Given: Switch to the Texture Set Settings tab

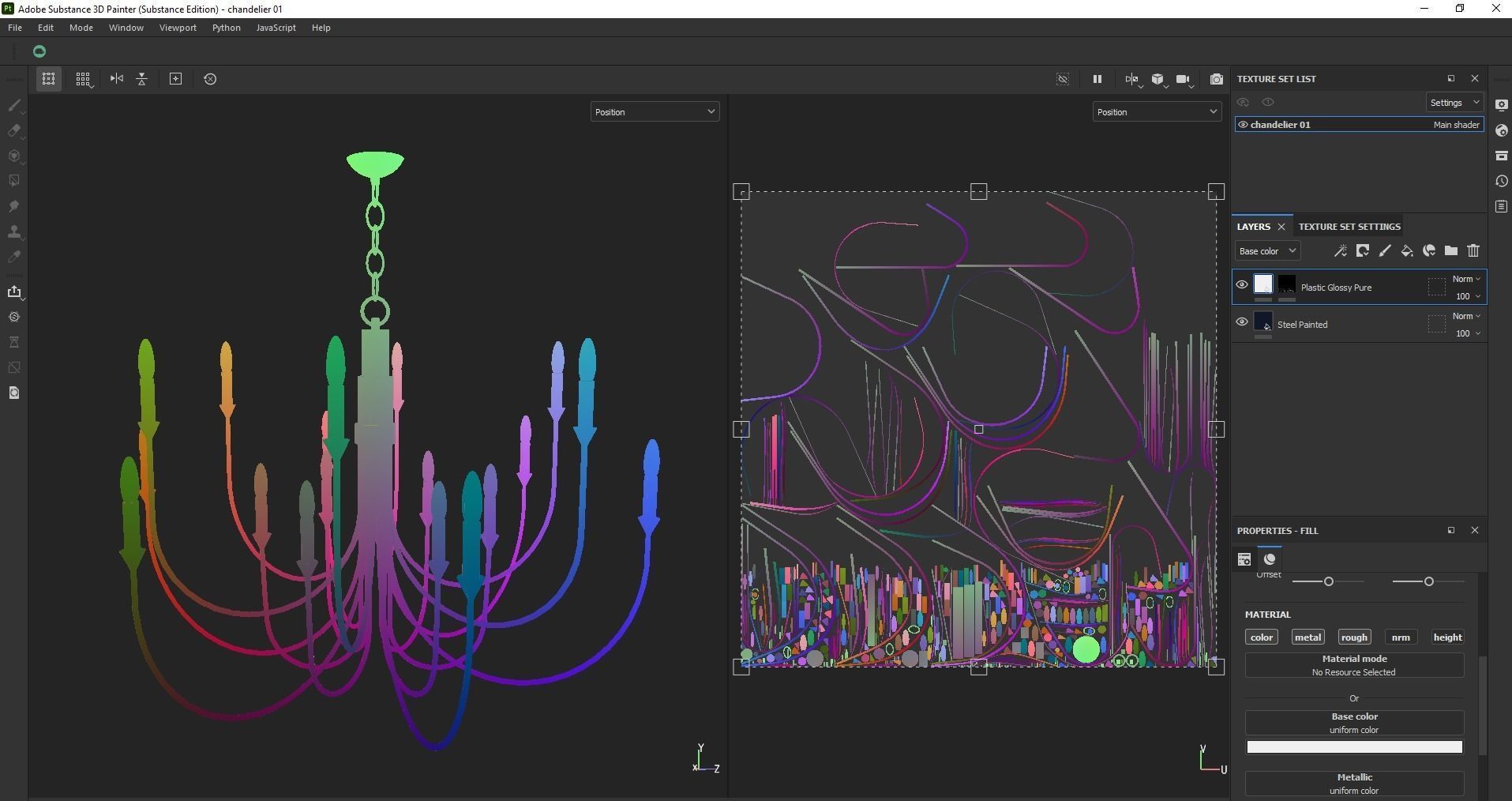Looking at the screenshot, I should click(x=1349, y=227).
